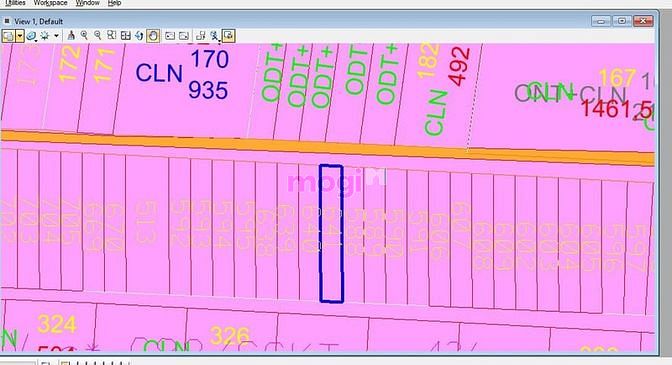The image size is (672, 365).
Task: Click the red area value 1461.5
Action: point(617,110)
